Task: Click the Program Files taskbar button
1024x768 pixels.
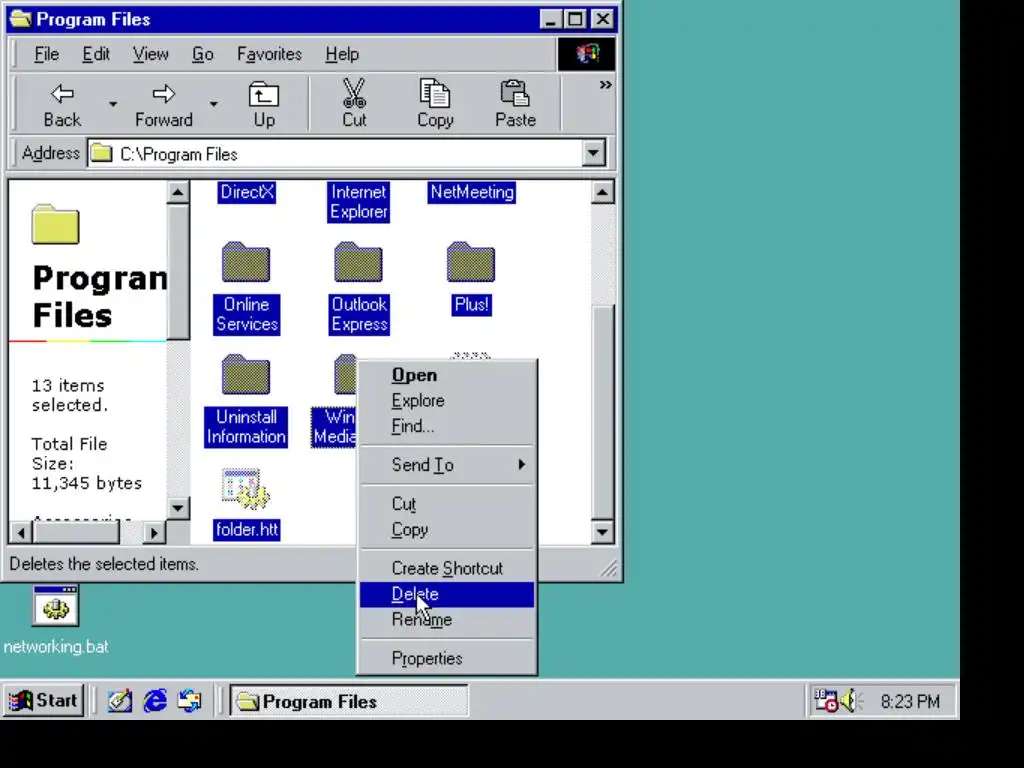Action: pos(349,701)
